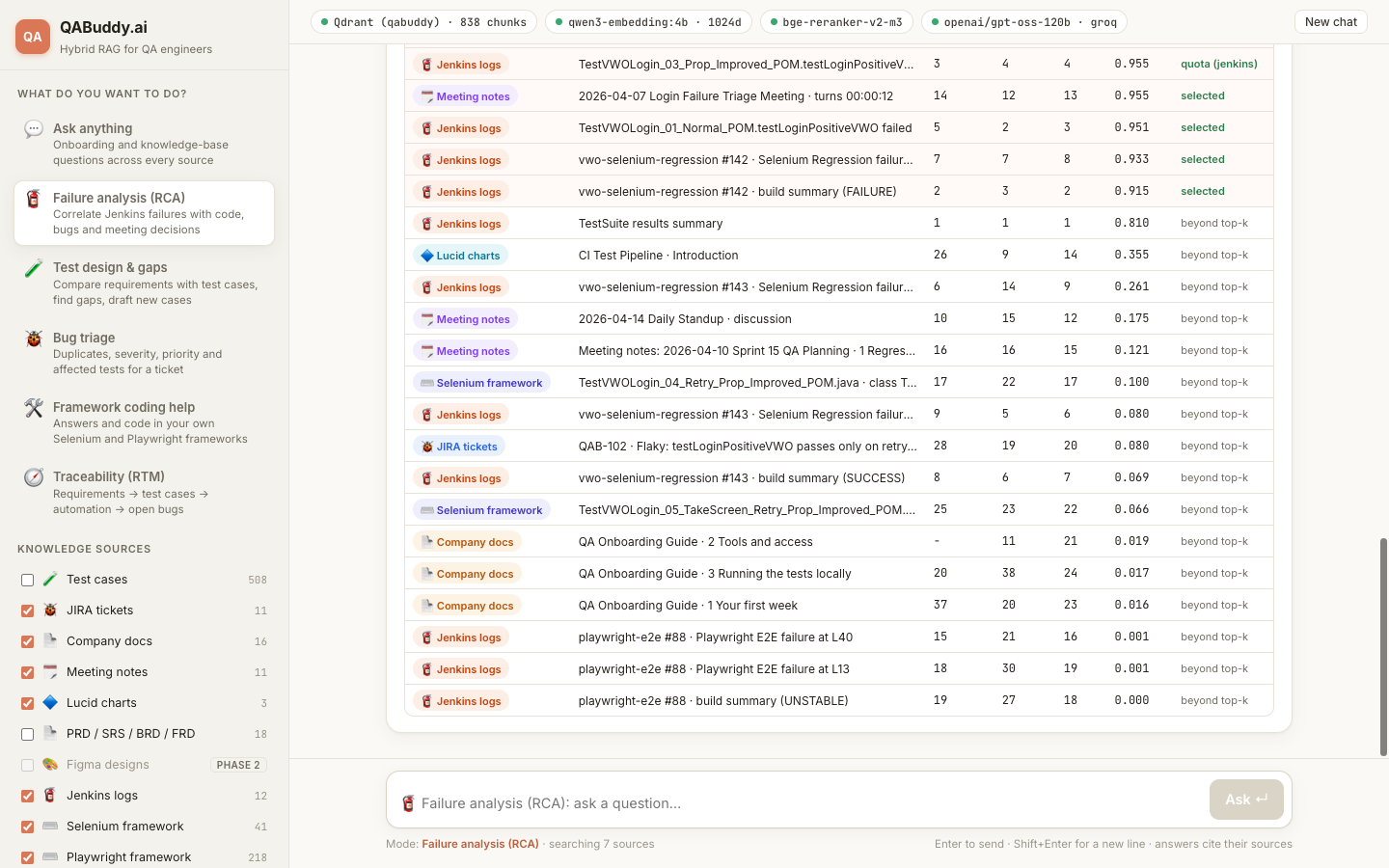The height and width of the screenshot is (868, 1389).
Task: Switch to Ask anything mode
Action: pos(144,144)
